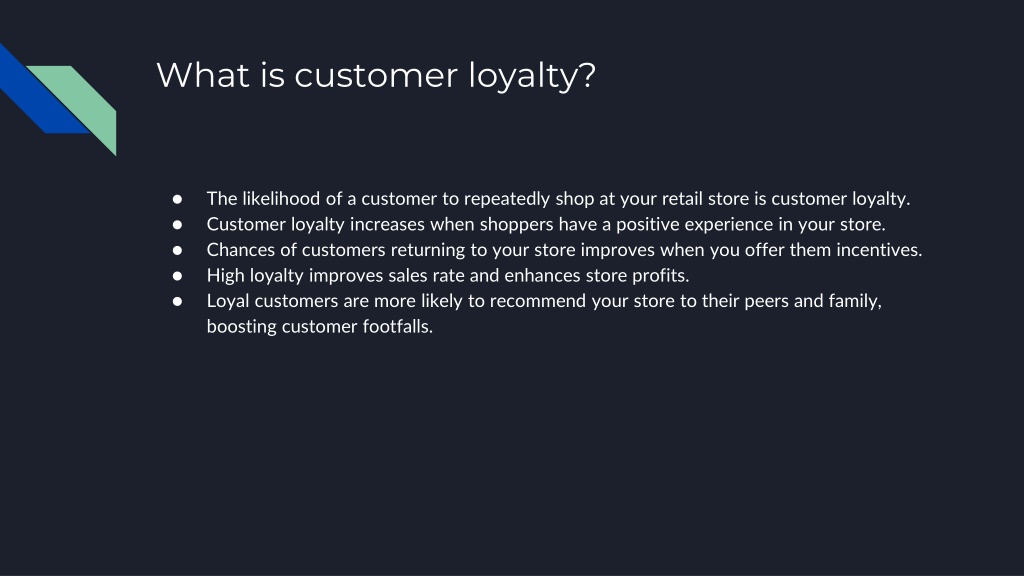Click the "High loyalty improves sales rate" line
Image resolution: width=1024 pixels, height=576 pixels.
point(448,276)
